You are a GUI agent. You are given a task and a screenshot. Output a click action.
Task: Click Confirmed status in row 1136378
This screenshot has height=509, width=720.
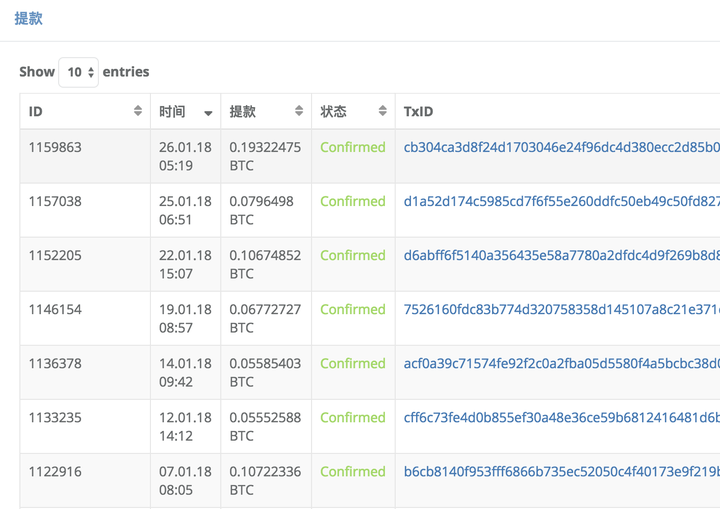point(353,363)
